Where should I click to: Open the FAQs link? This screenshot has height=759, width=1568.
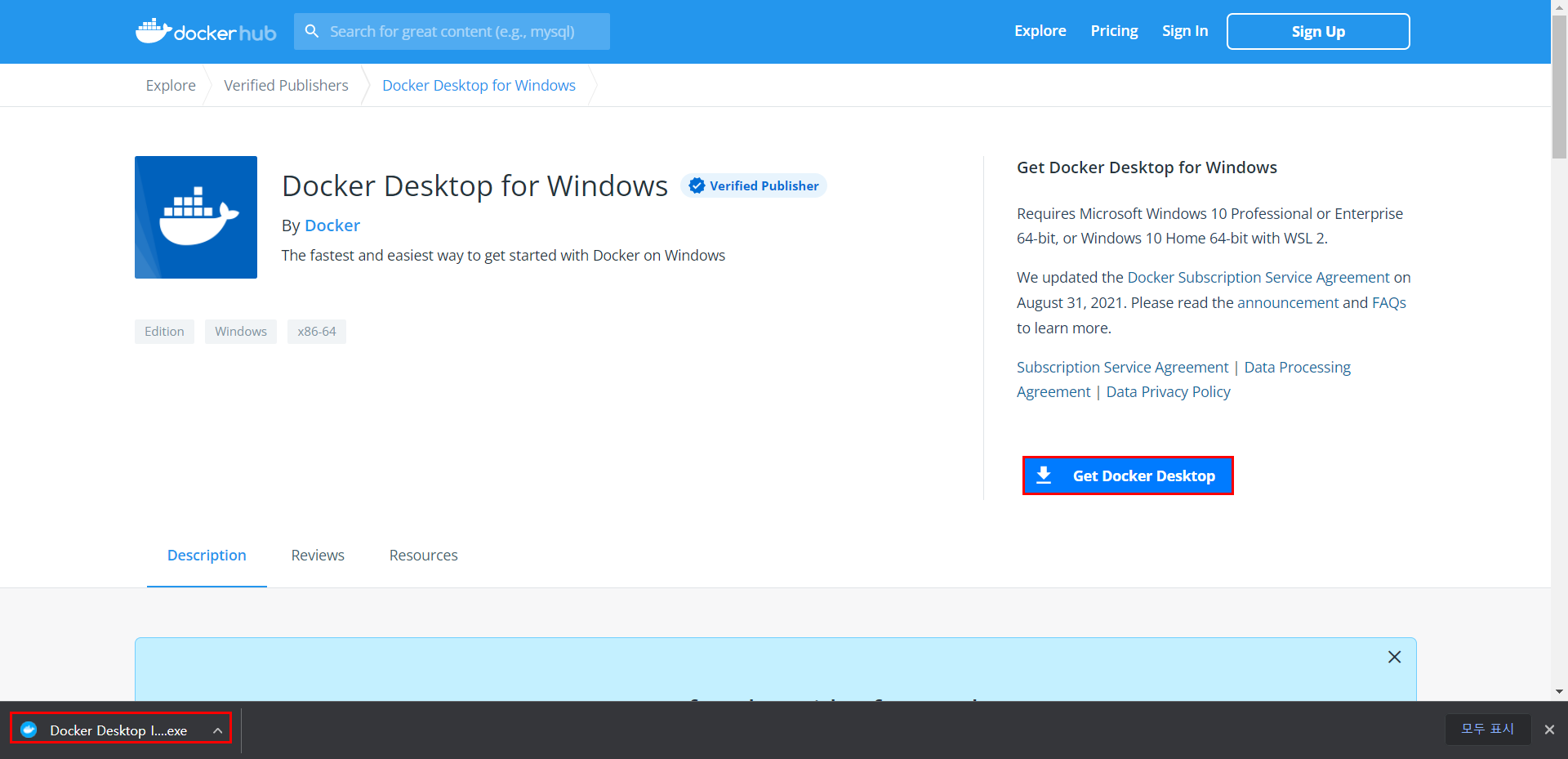(1388, 303)
